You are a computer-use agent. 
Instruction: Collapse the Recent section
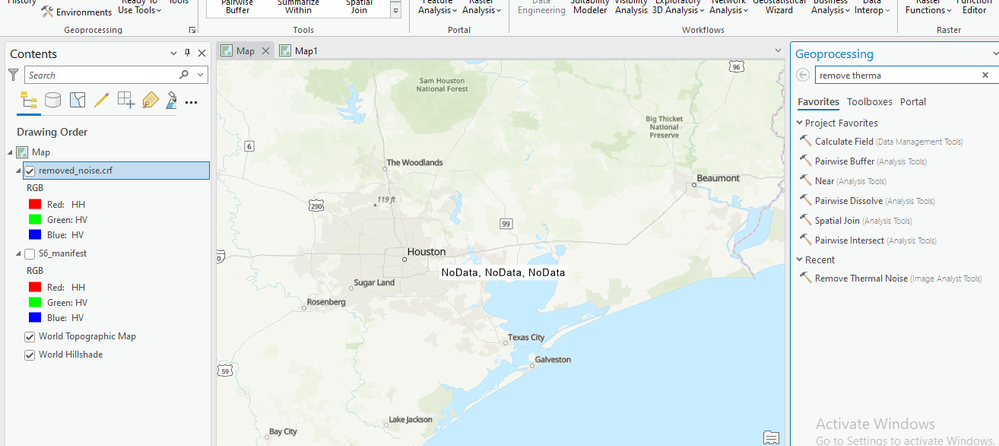tap(800, 259)
